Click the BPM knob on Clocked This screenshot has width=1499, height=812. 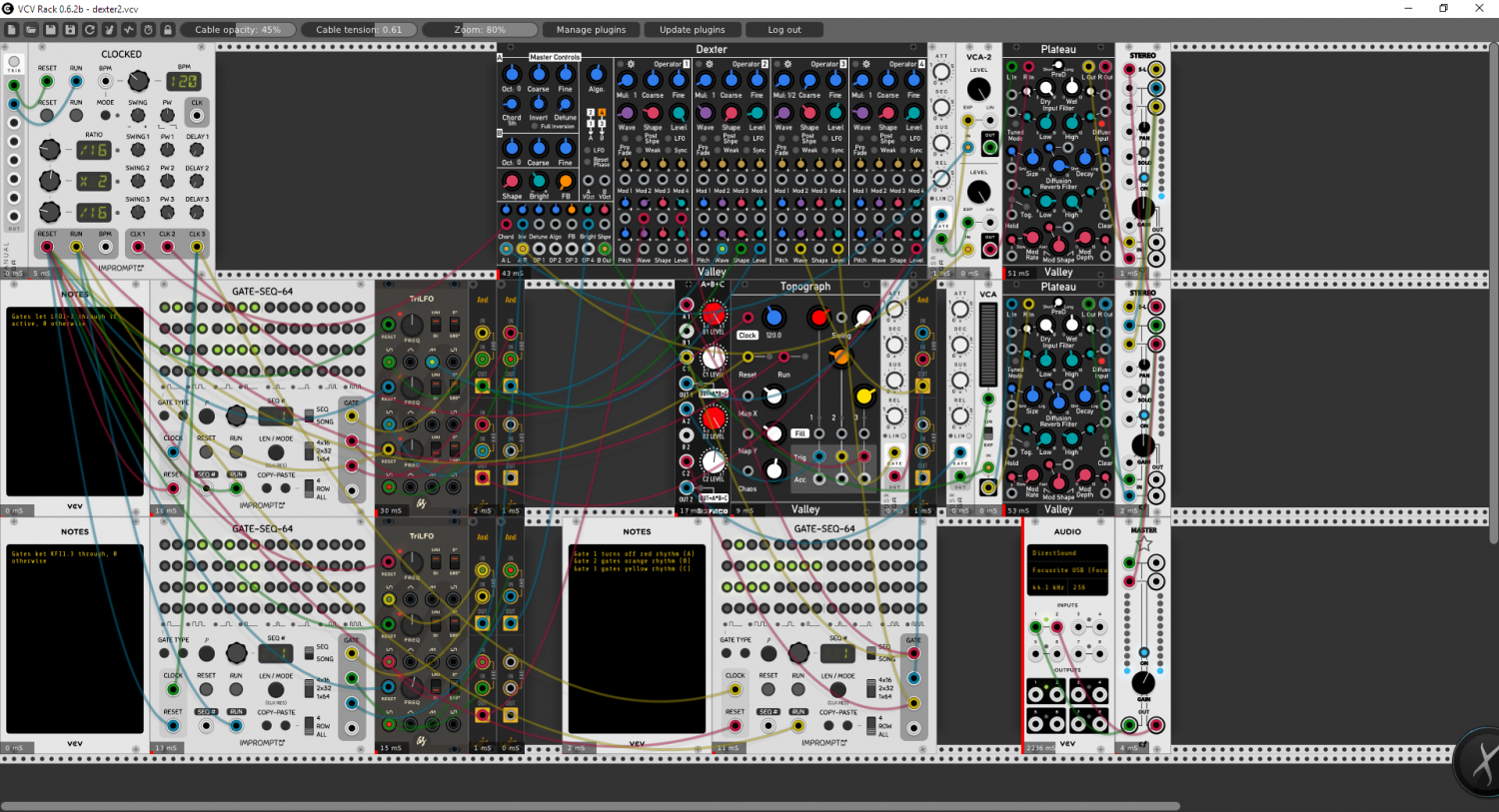click(138, 81)
